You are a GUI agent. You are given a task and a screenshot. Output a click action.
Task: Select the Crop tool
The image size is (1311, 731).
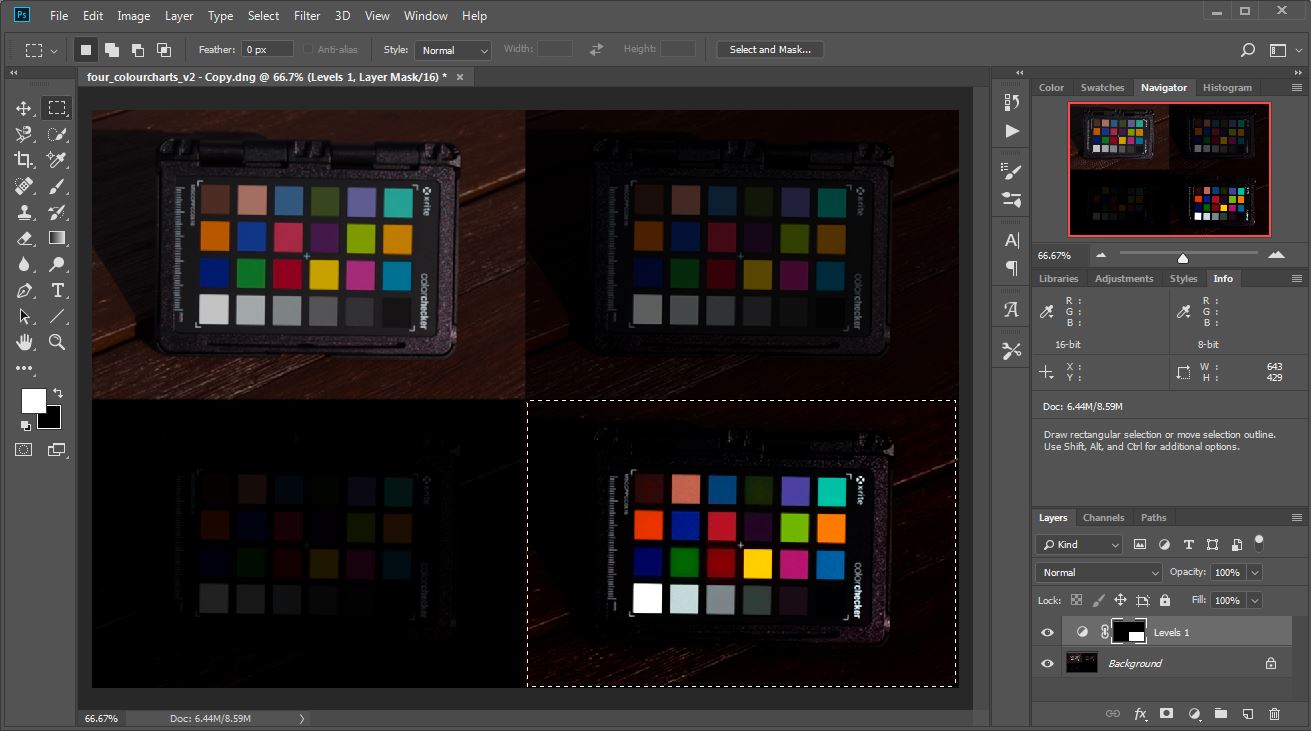(25, 160)
